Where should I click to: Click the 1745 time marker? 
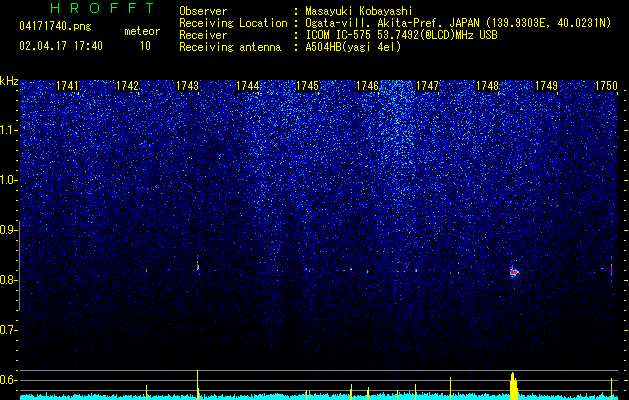click(x=307, y=86)
